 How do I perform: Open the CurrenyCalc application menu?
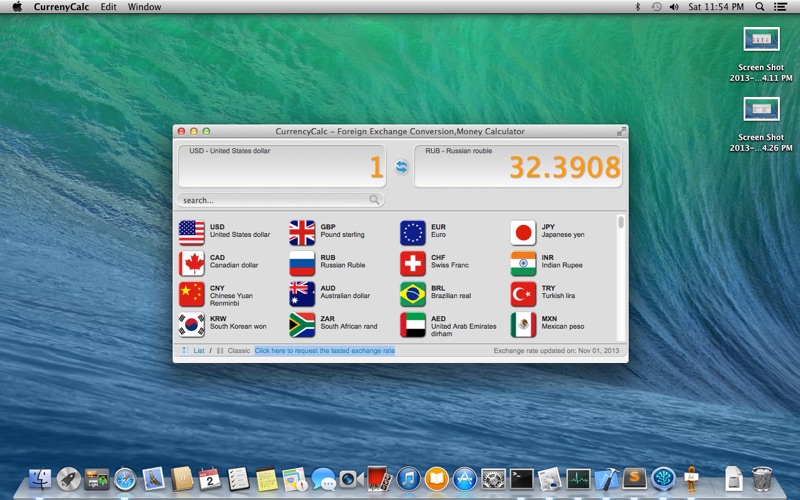(x=61, y=7)
